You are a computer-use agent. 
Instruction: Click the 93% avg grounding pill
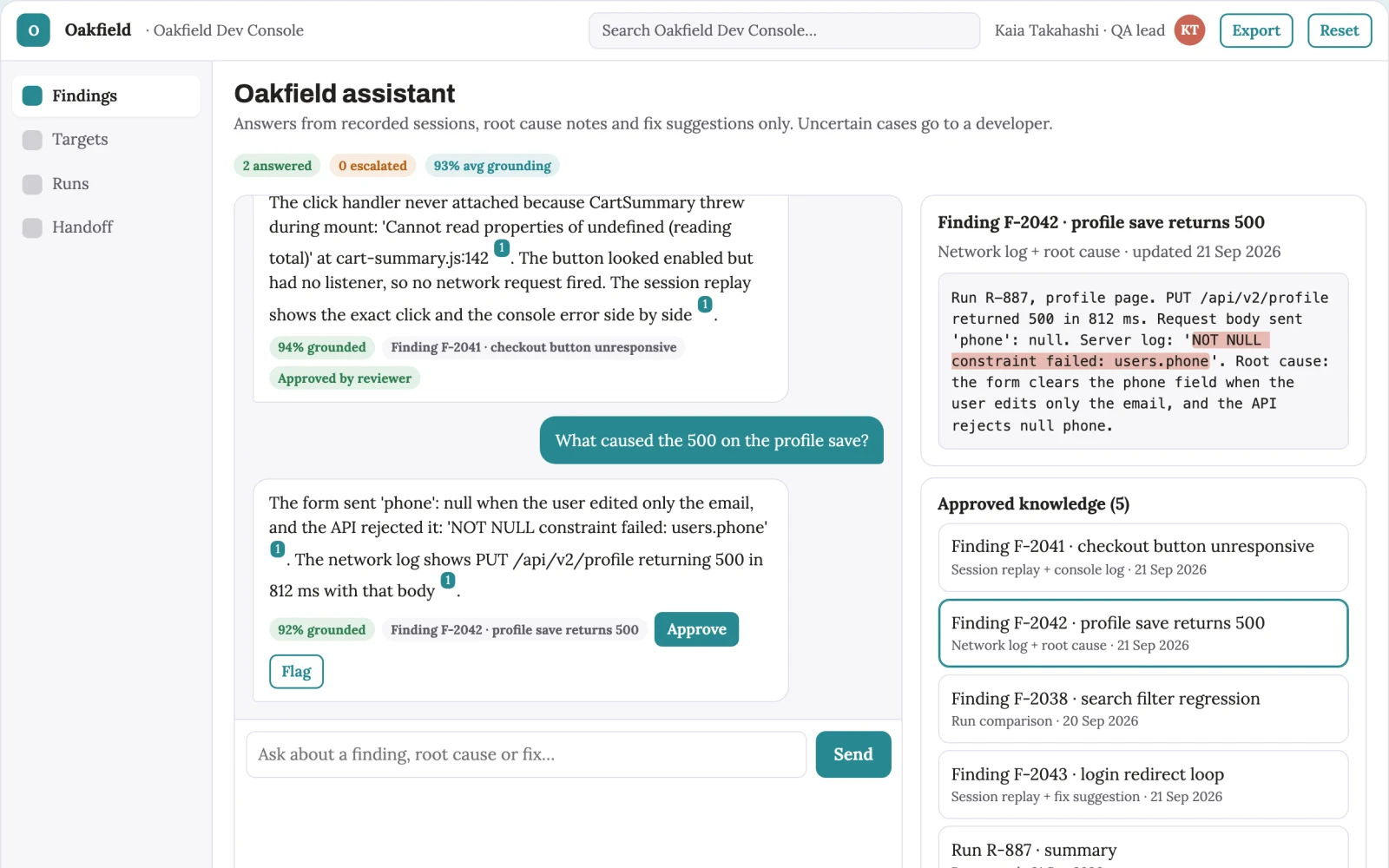pyautogui.click(x=492, y=166)
